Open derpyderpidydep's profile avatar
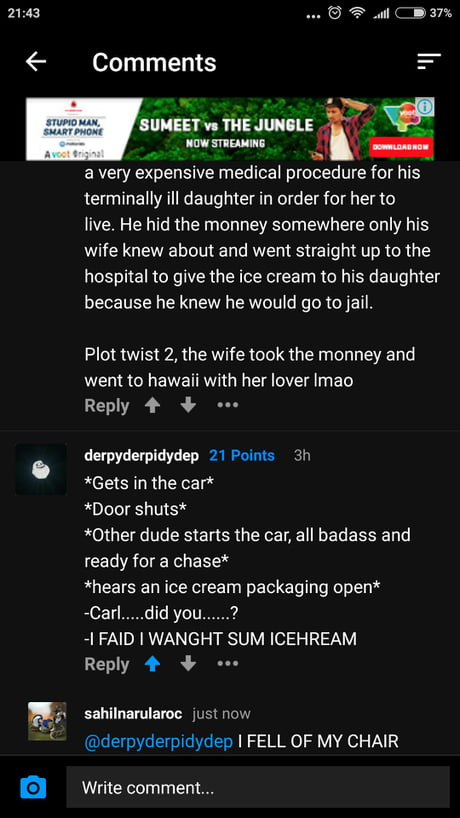Screen dimensions: 460x818 tap(41, 469)
